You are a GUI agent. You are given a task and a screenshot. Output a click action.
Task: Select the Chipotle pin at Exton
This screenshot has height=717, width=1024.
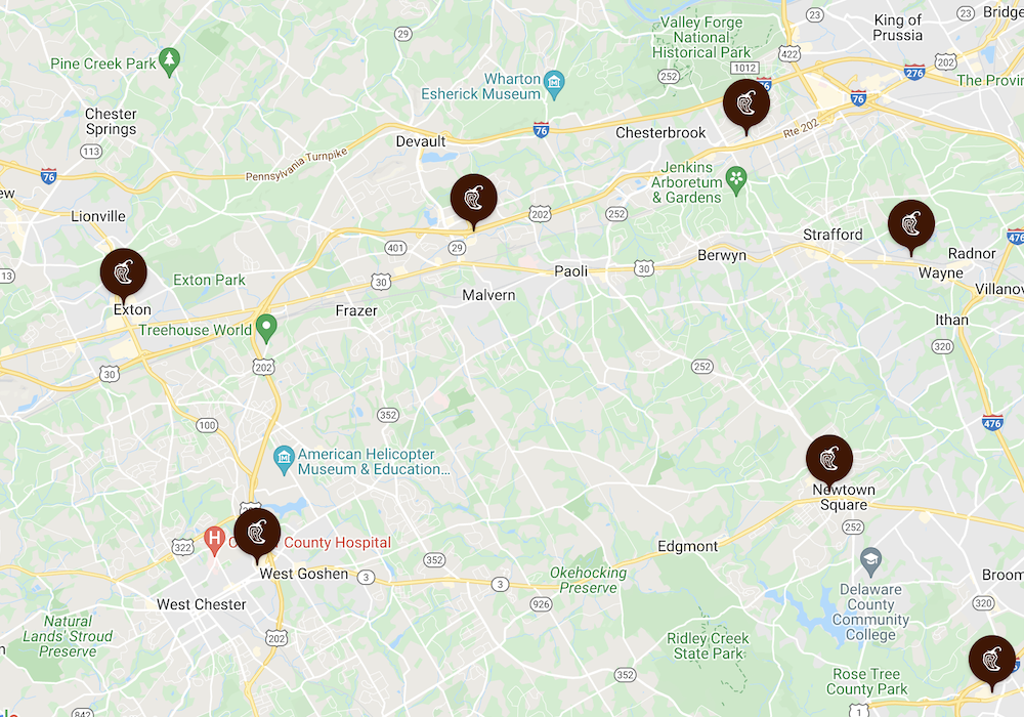tap(123, 274)
